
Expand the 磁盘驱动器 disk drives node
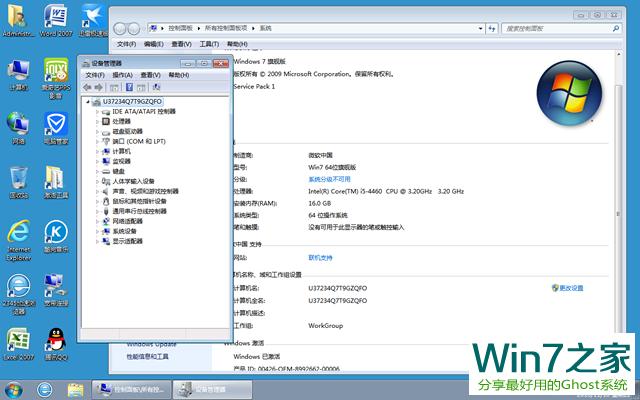pyautogui.click(x=97, y=131)
